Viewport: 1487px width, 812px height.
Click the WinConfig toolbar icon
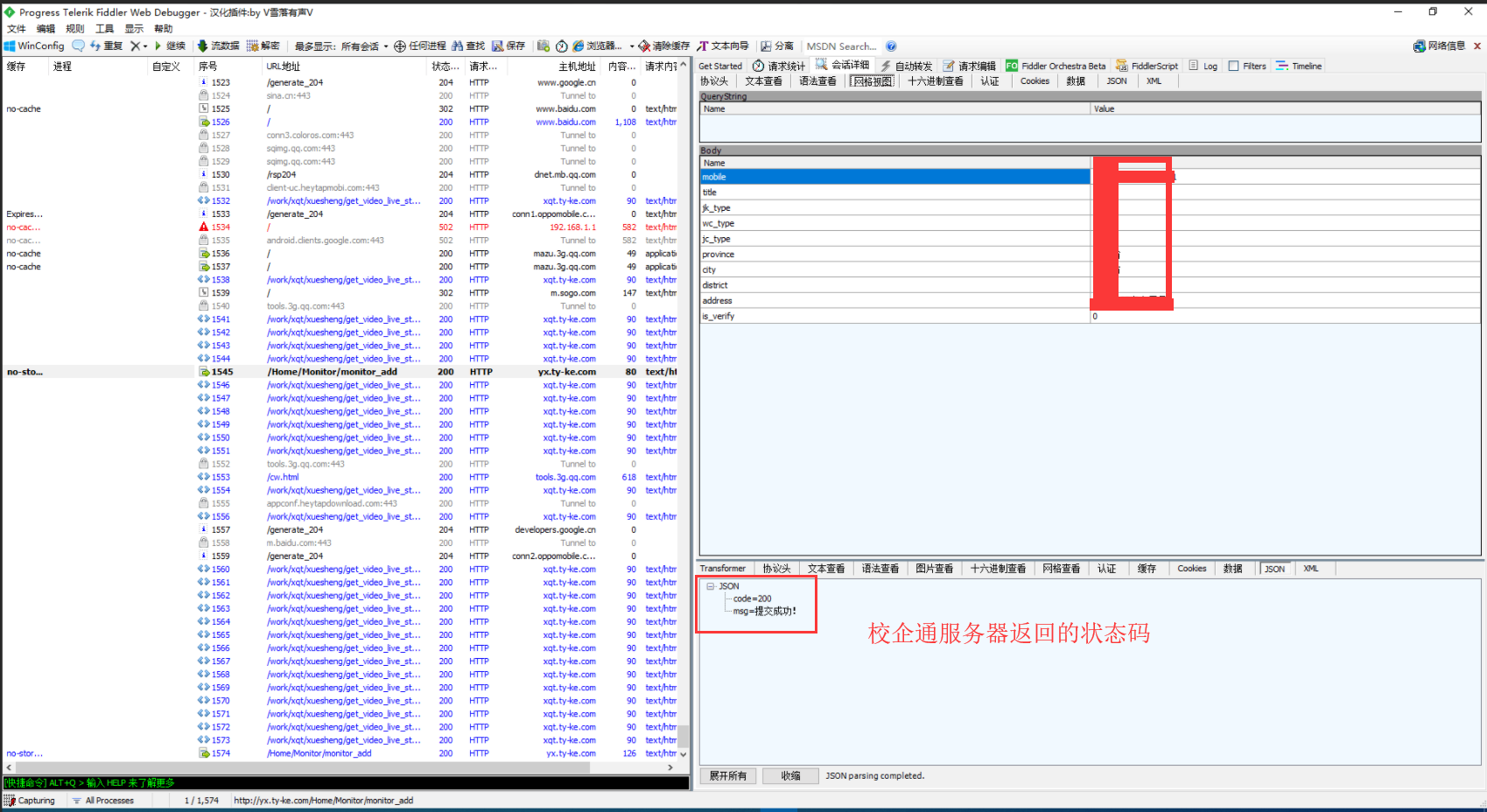(34, 45)
